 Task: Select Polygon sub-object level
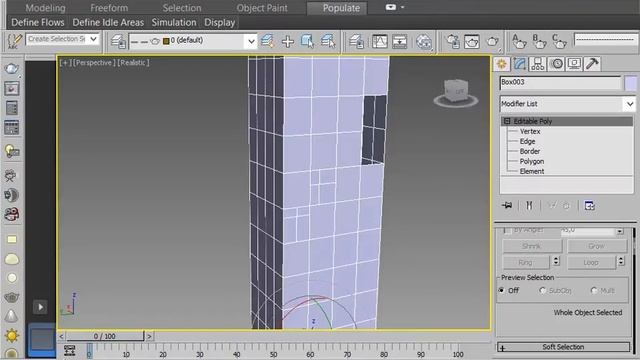pyautogui.click(x=531, y=161)
